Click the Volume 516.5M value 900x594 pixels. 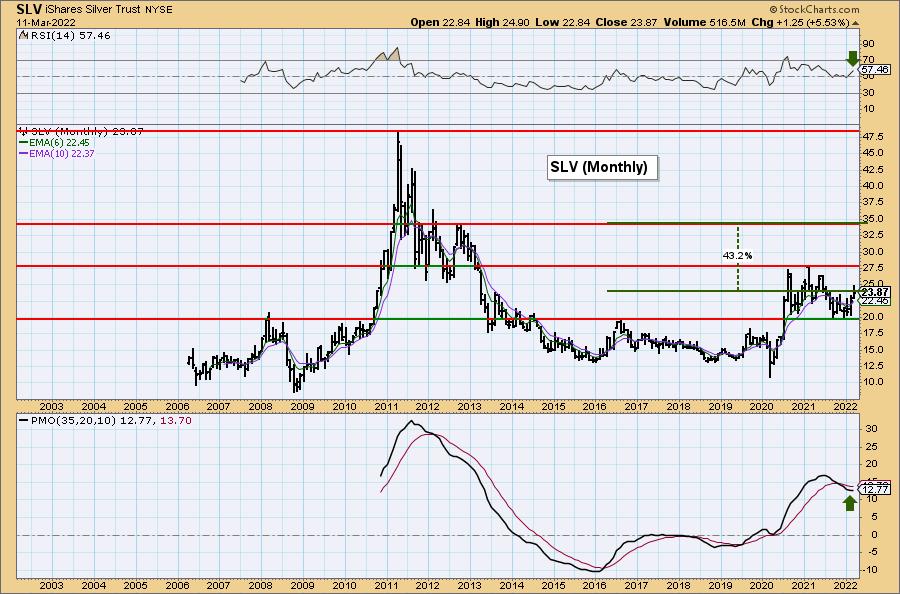click(705, 22)
